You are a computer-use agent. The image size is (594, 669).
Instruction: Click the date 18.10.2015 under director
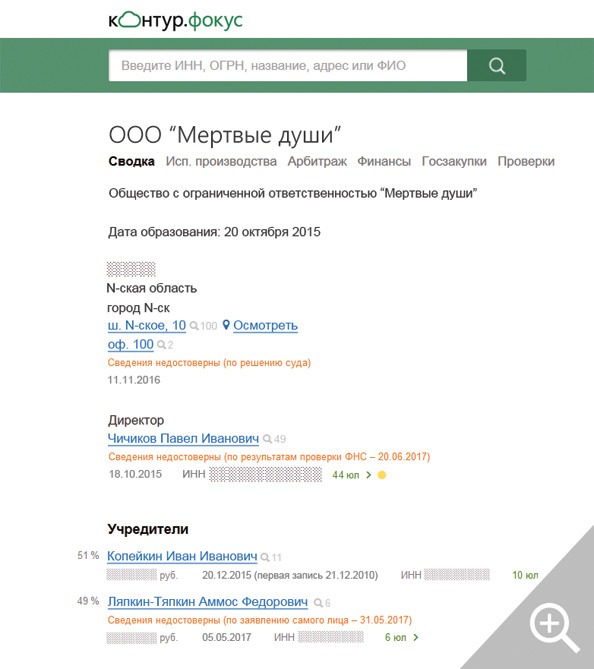[135, 474]
